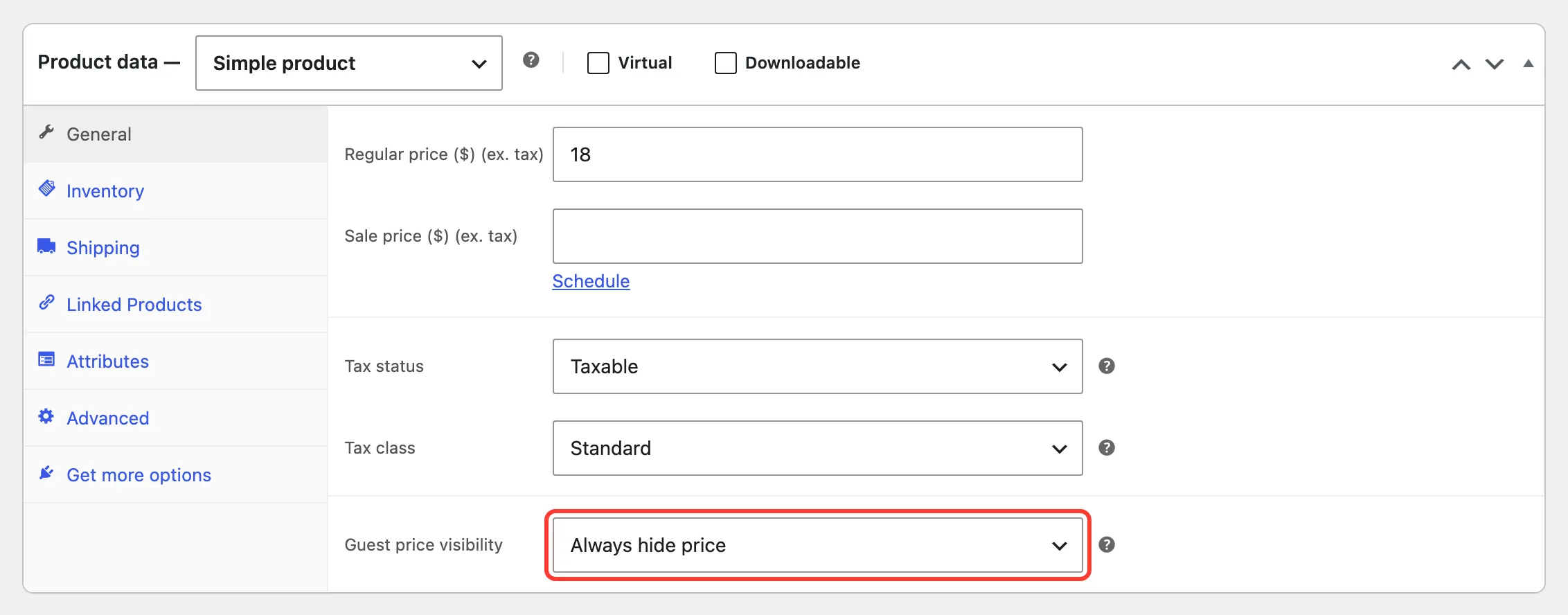The height and width of the screenshot is (615, 1568).
Task: Click the Virtual label text
Action: [x=645, y=63]
